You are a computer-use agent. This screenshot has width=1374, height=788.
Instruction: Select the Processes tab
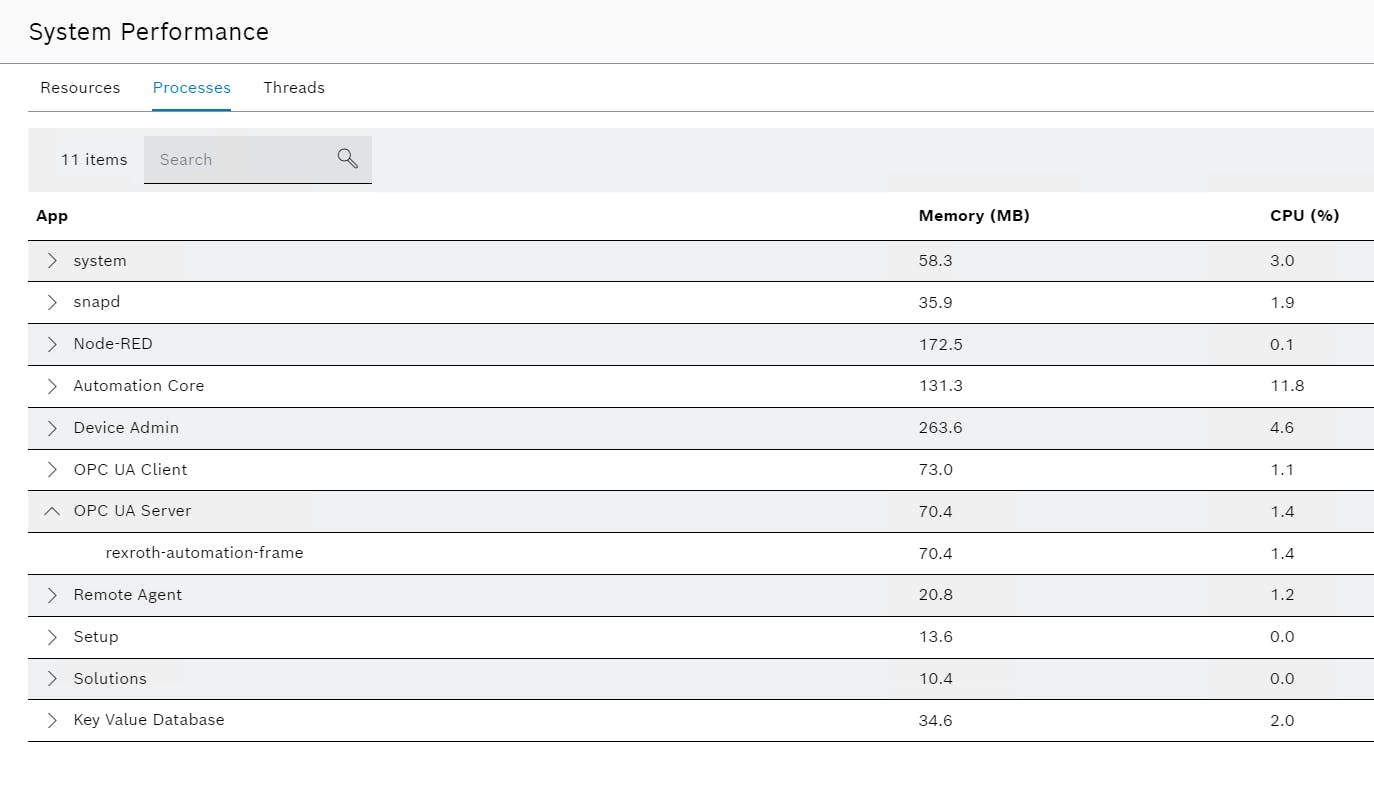point(191,88)
